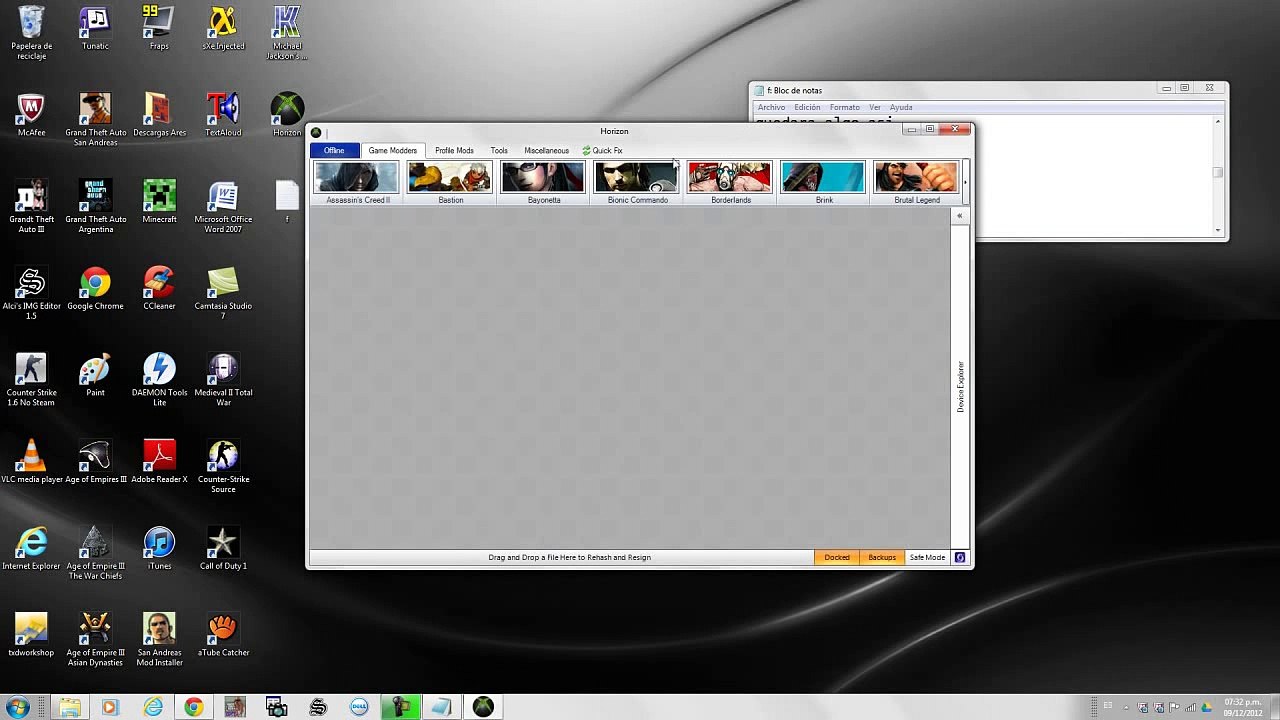Image resolution: width=1280 pixels, height=720 pixels.
Task: Open the Brutal Legend modder
Action: point(916,183)
